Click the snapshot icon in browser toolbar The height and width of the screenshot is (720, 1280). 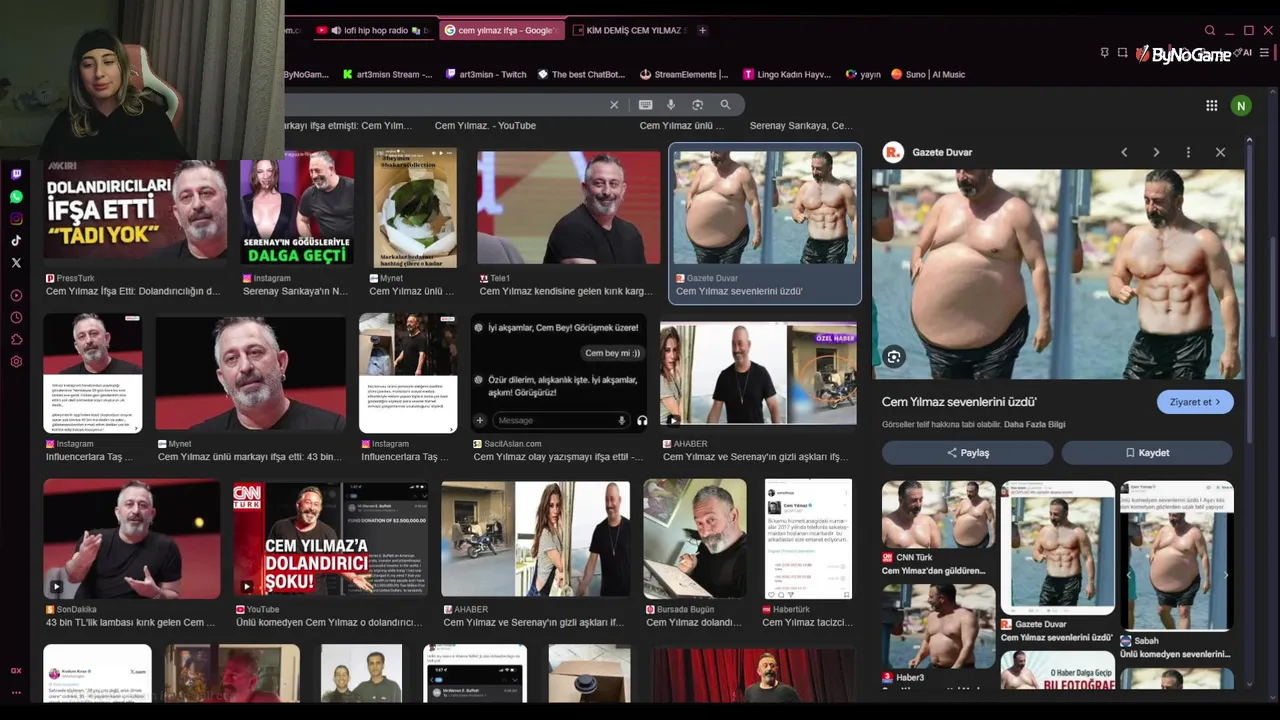point(1122,53)
